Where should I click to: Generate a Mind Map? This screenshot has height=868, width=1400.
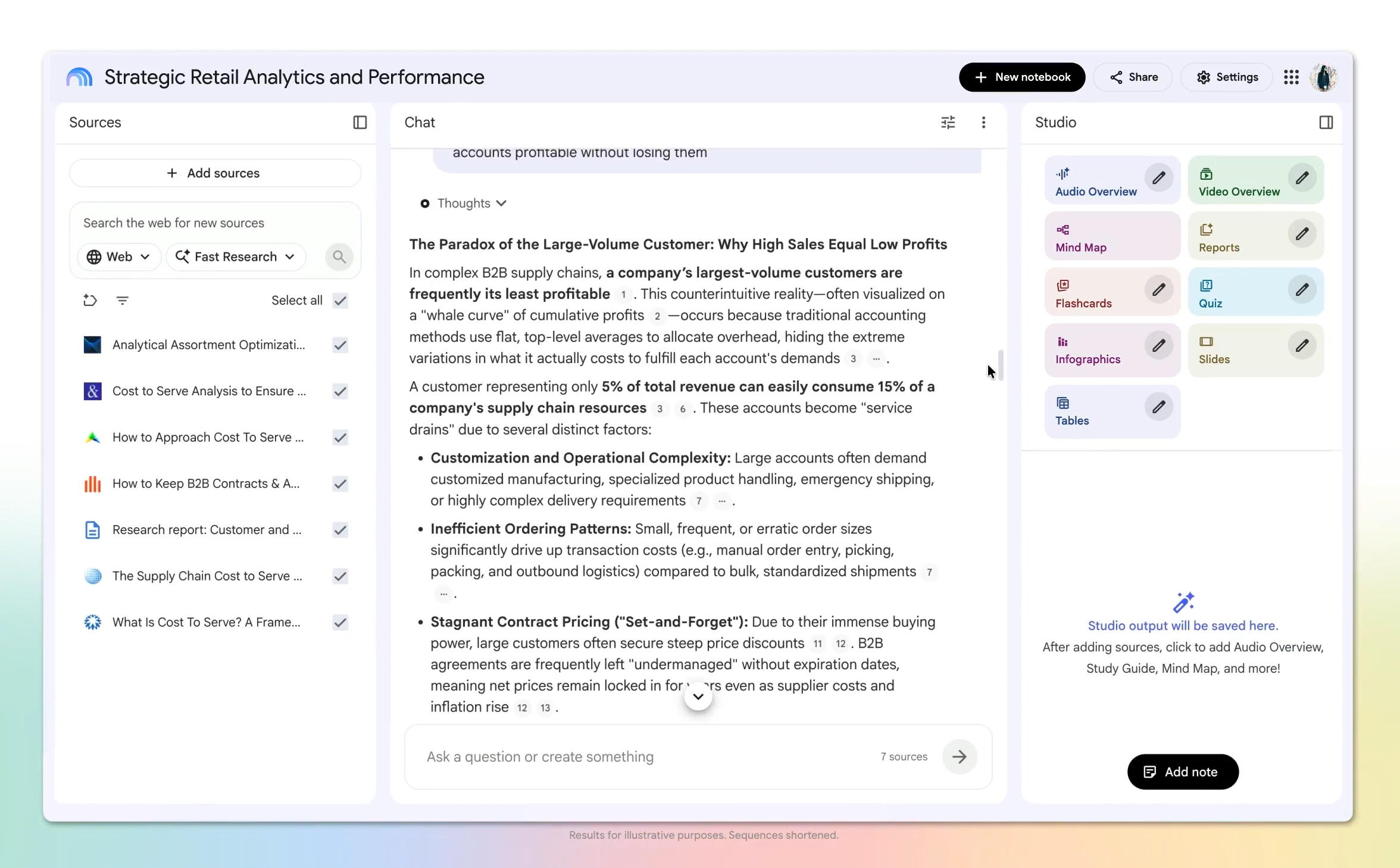point(1112,237)
